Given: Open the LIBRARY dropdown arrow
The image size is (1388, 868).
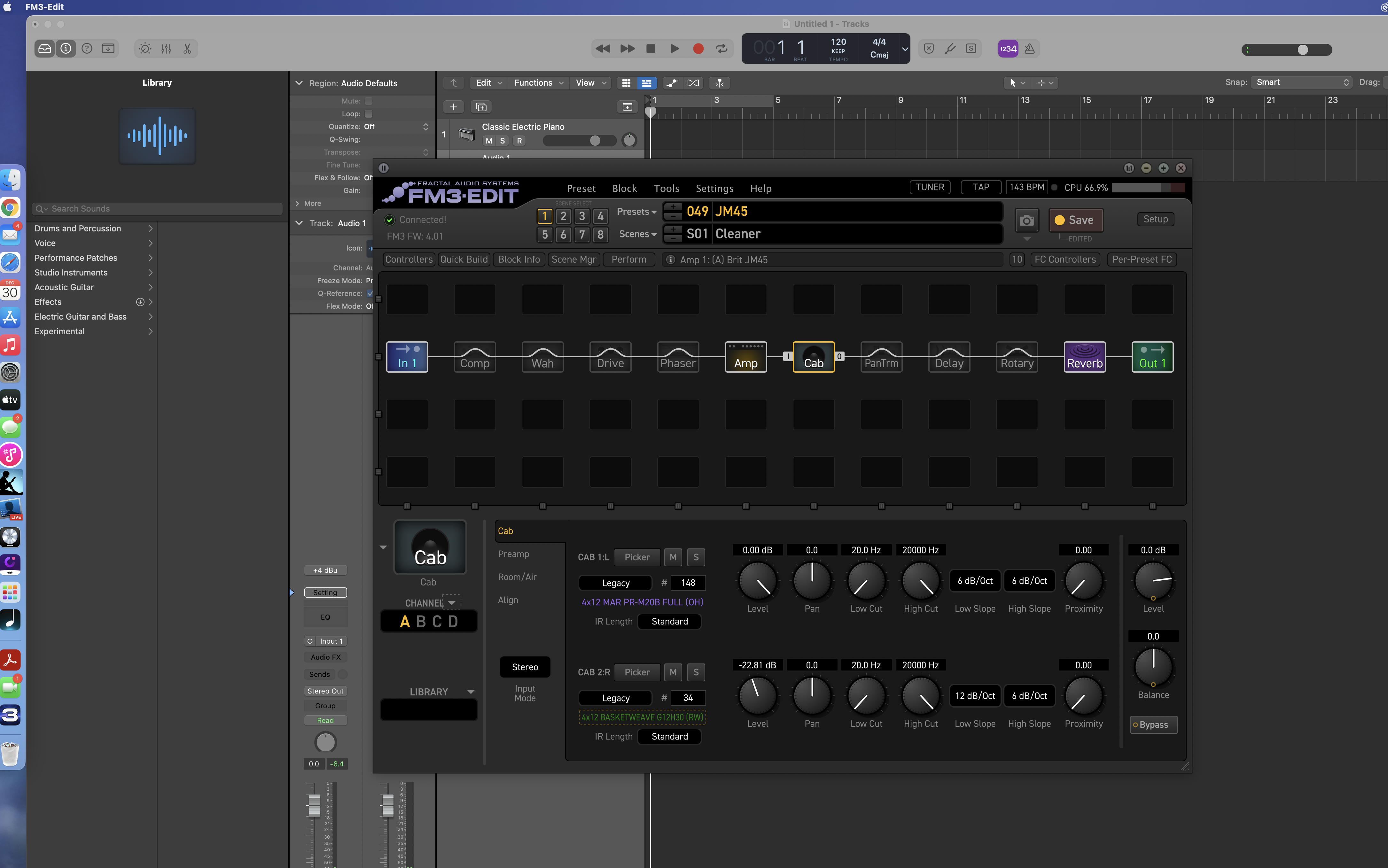Looking at the screenshot, I should [471, 692].
